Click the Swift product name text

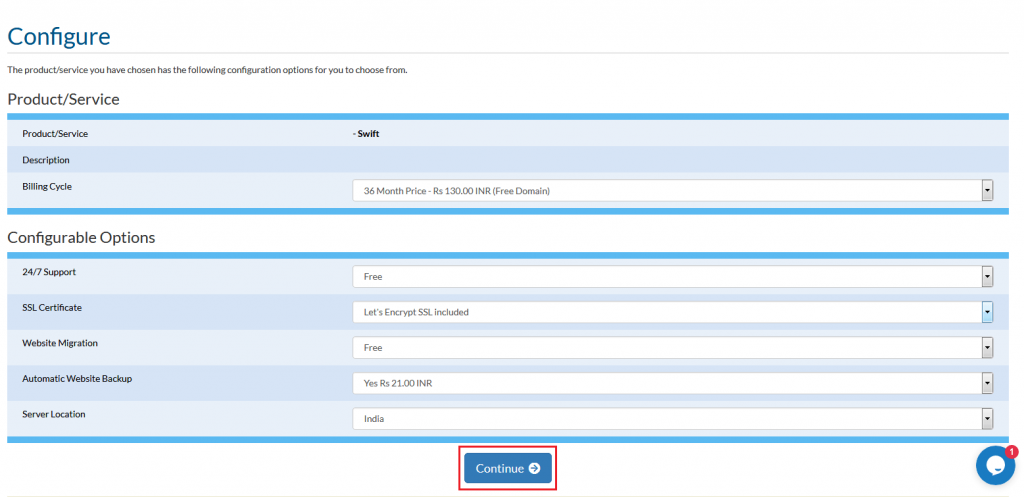coord(367,133)
